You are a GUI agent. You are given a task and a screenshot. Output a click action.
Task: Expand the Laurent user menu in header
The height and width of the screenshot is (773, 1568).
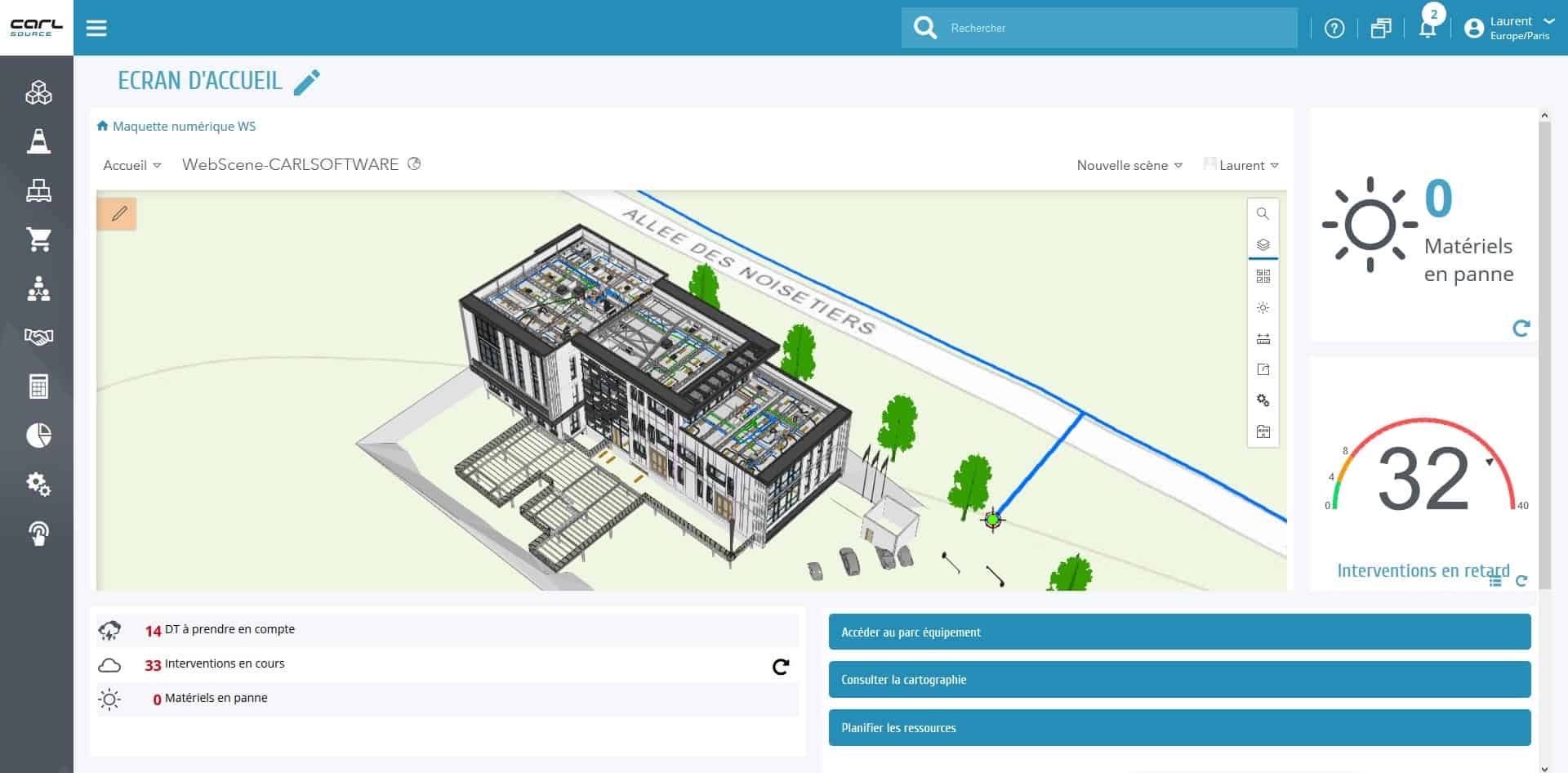click(1518, 28)
